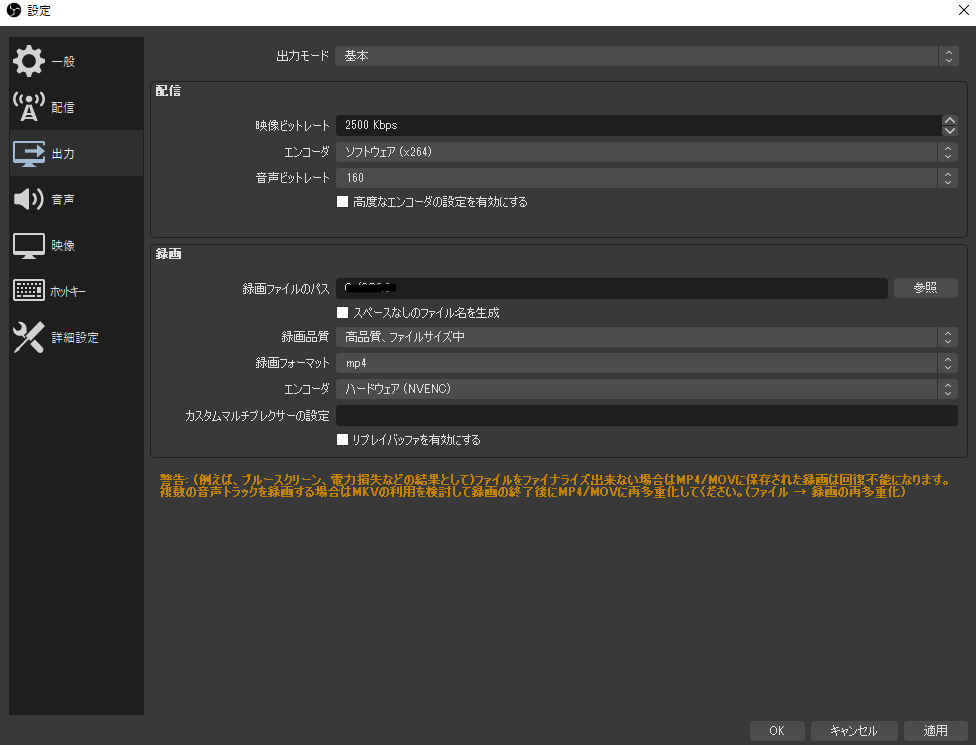Expand the output mode (出力モード) dropdown

[646, 56]
